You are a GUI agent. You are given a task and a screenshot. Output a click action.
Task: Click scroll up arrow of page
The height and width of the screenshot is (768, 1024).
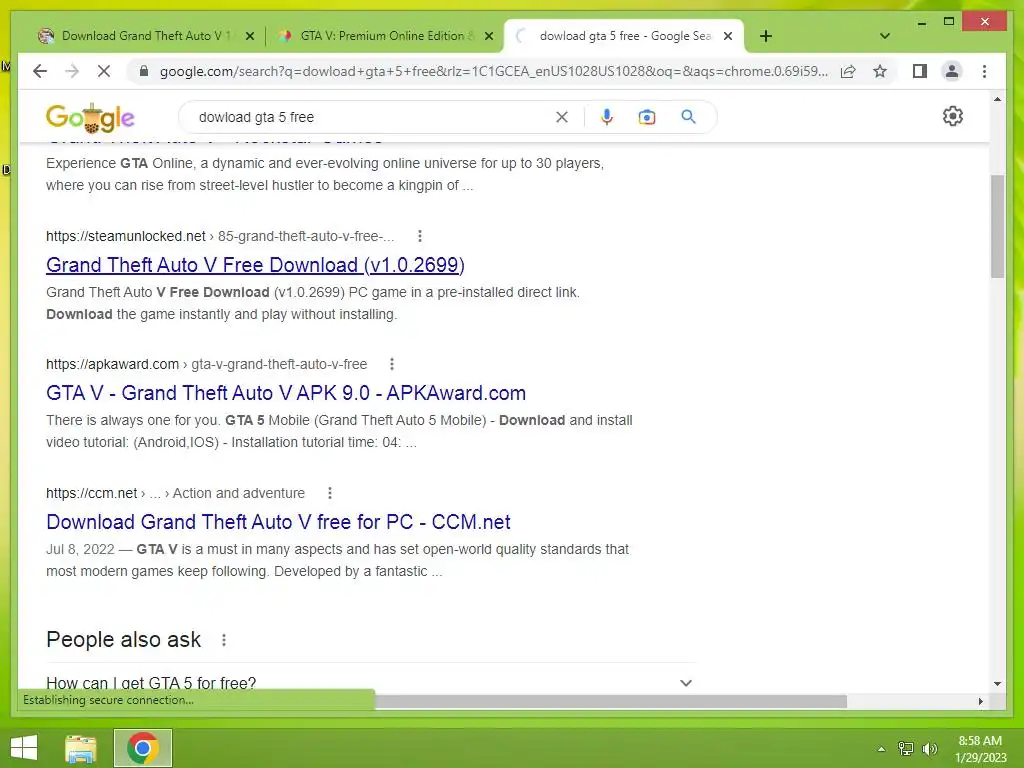tap(997, 99)
